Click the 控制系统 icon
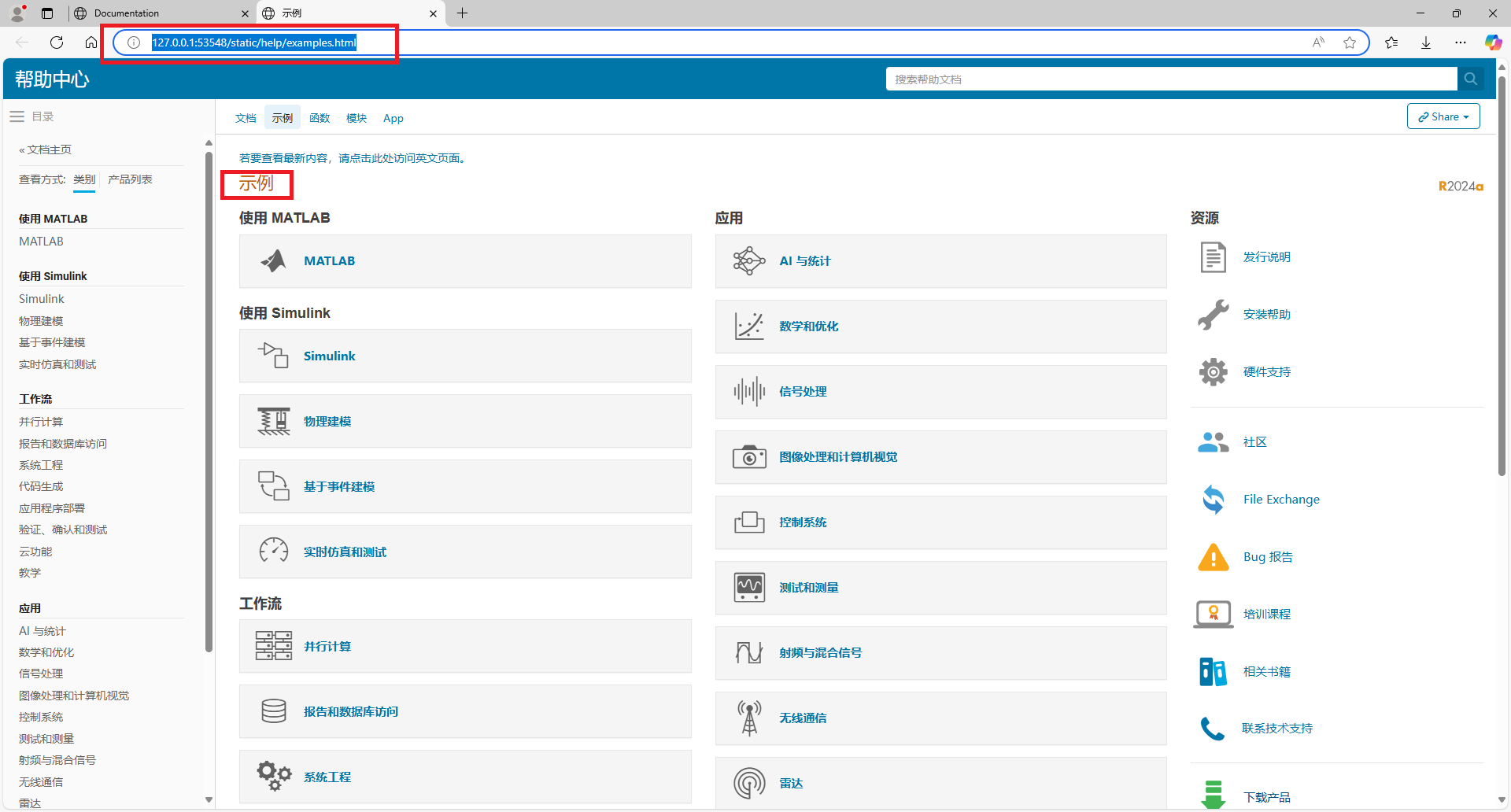 point(748,522)
